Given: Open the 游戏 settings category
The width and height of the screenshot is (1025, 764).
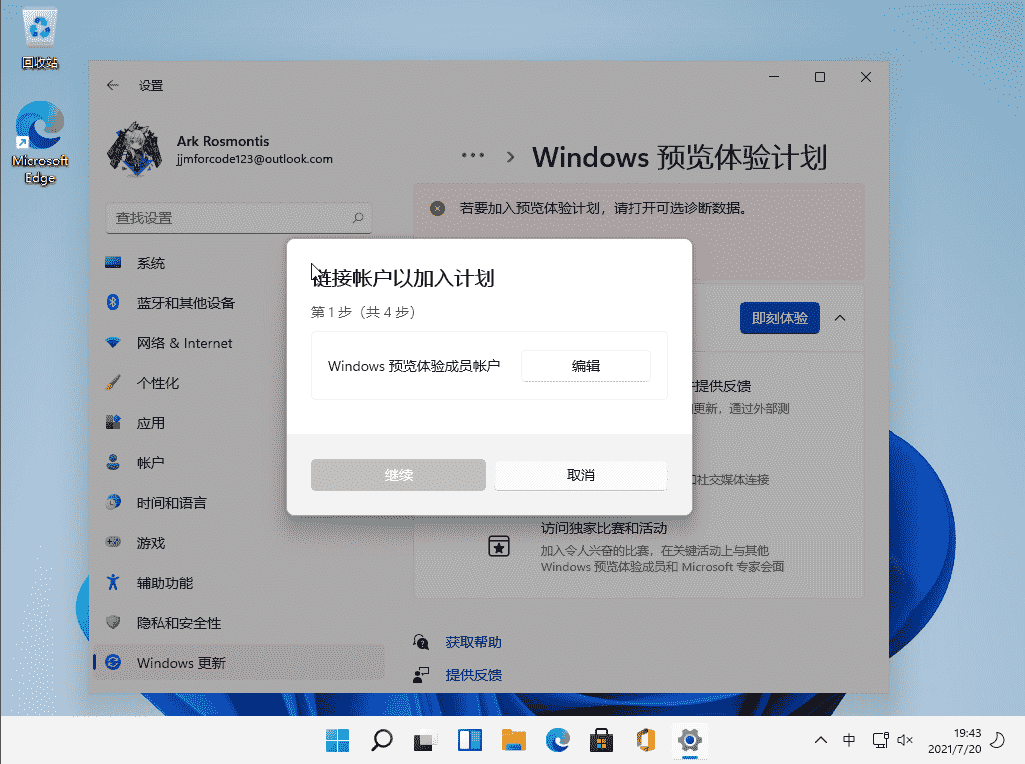Looking at the screenshot, I should 239,542.
